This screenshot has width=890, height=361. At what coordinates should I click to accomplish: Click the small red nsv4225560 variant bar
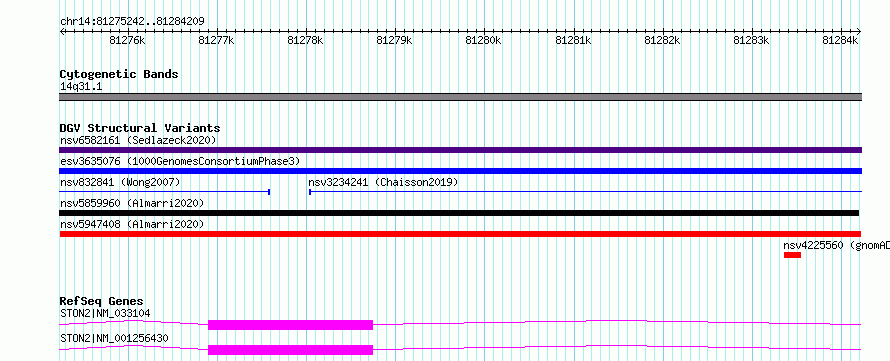792,255
